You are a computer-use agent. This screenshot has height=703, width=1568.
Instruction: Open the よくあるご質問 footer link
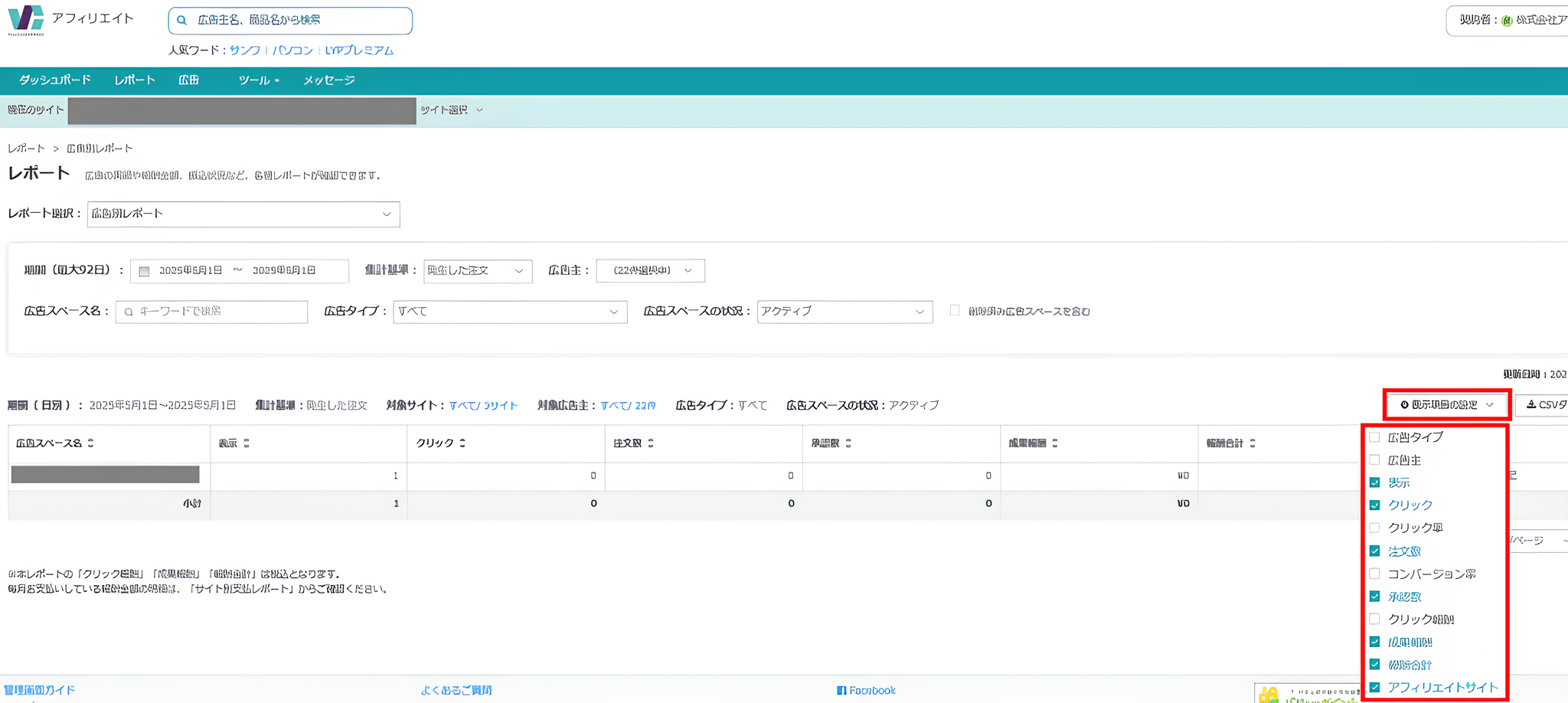[x=455, y=690]
